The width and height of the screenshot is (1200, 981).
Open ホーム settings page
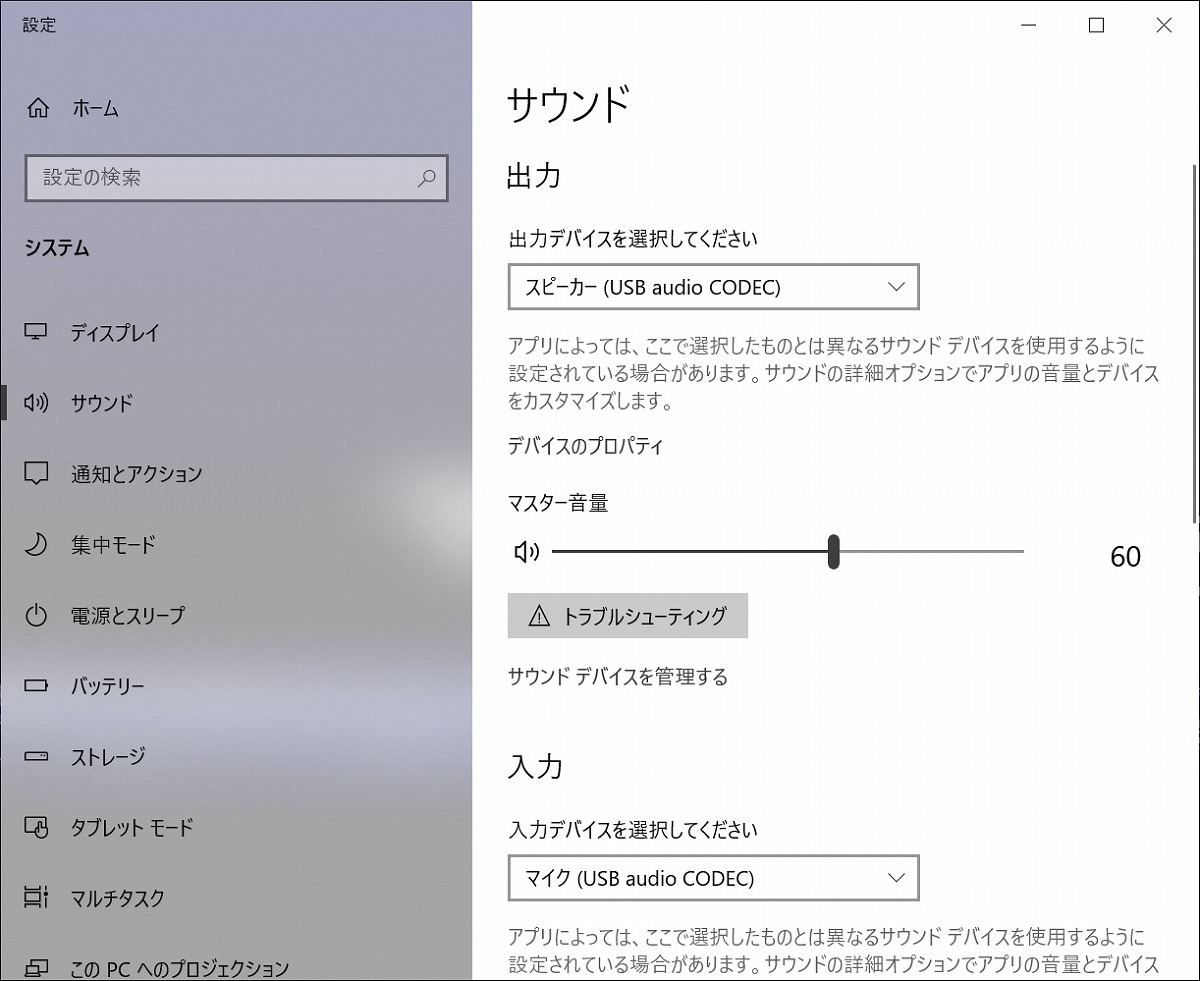95,108
